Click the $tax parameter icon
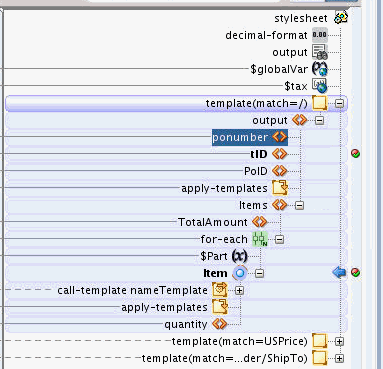The height and width of the screenshot is (369, 383). pos(320,86)
